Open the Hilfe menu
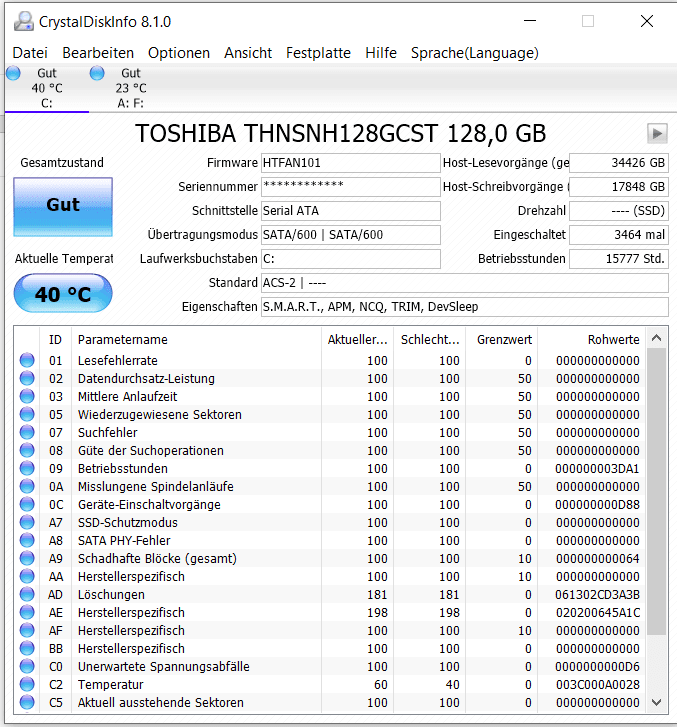677x727 pixels. coord(381,53)
